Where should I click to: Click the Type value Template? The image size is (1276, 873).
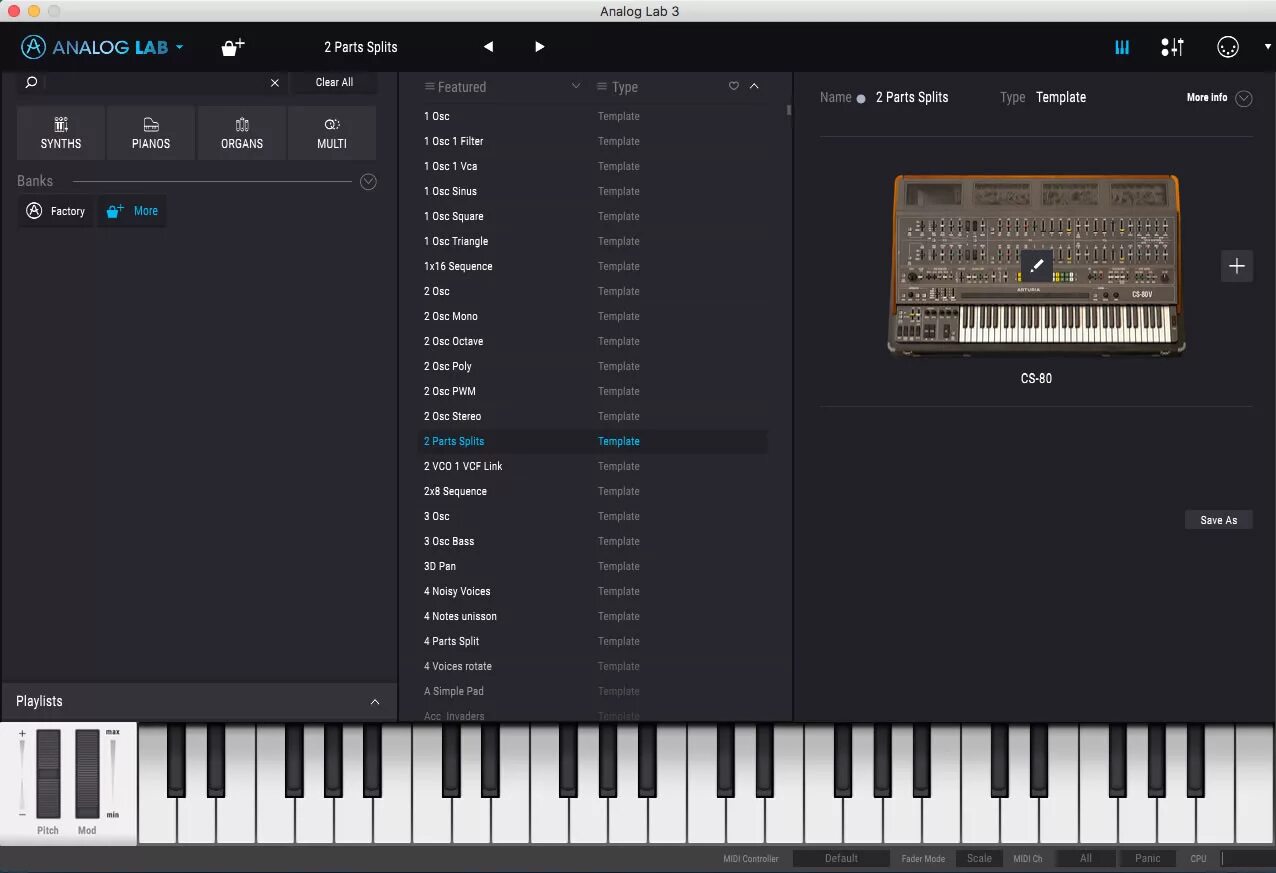(1061, 97)
